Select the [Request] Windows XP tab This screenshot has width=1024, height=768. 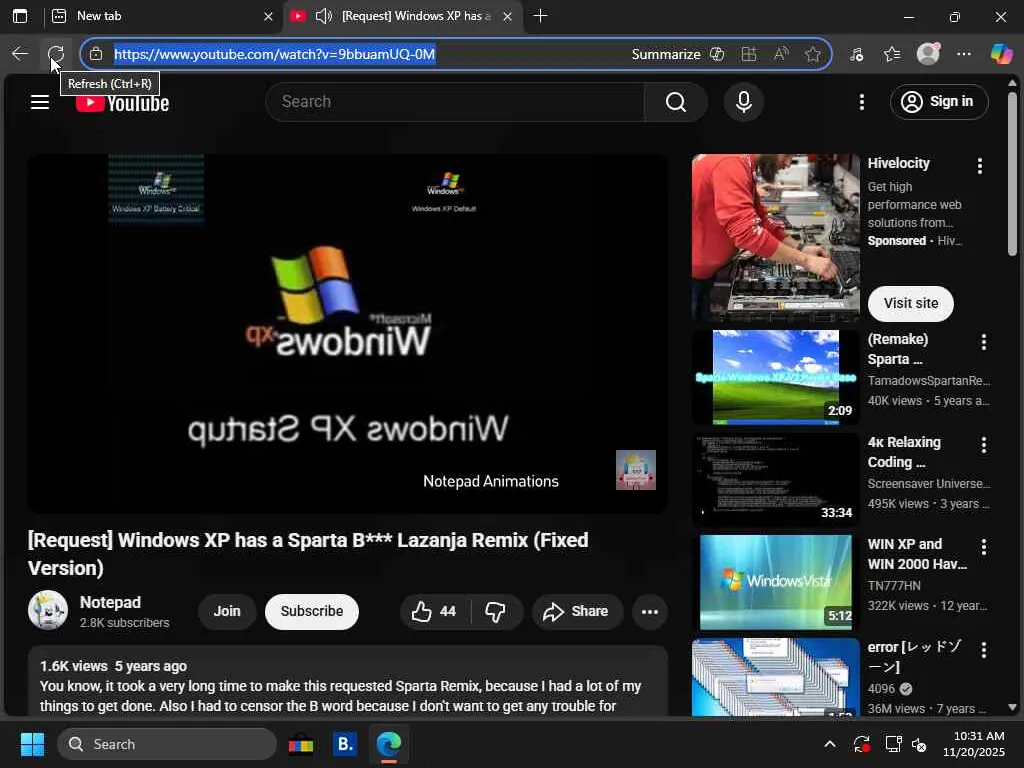(402, 16)
